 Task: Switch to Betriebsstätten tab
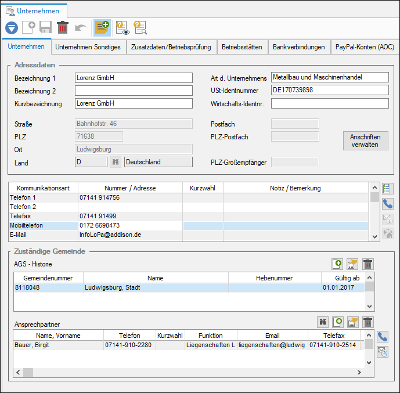pos(242,47)
